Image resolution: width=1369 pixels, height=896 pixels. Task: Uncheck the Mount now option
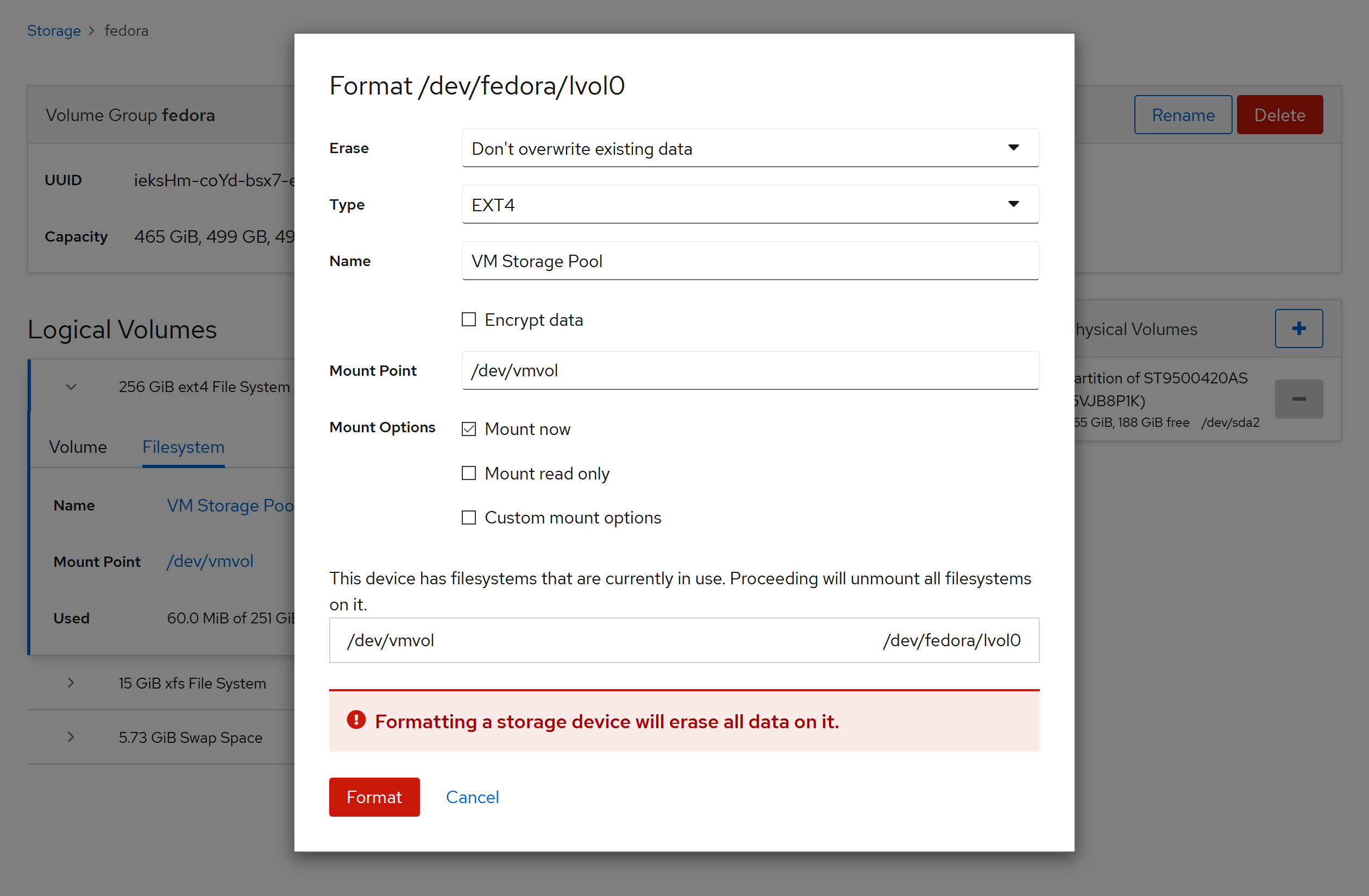tap(469, 429)
